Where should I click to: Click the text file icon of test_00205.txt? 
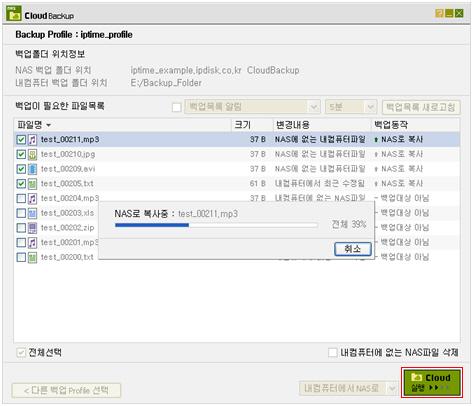[x=32, y=184]
